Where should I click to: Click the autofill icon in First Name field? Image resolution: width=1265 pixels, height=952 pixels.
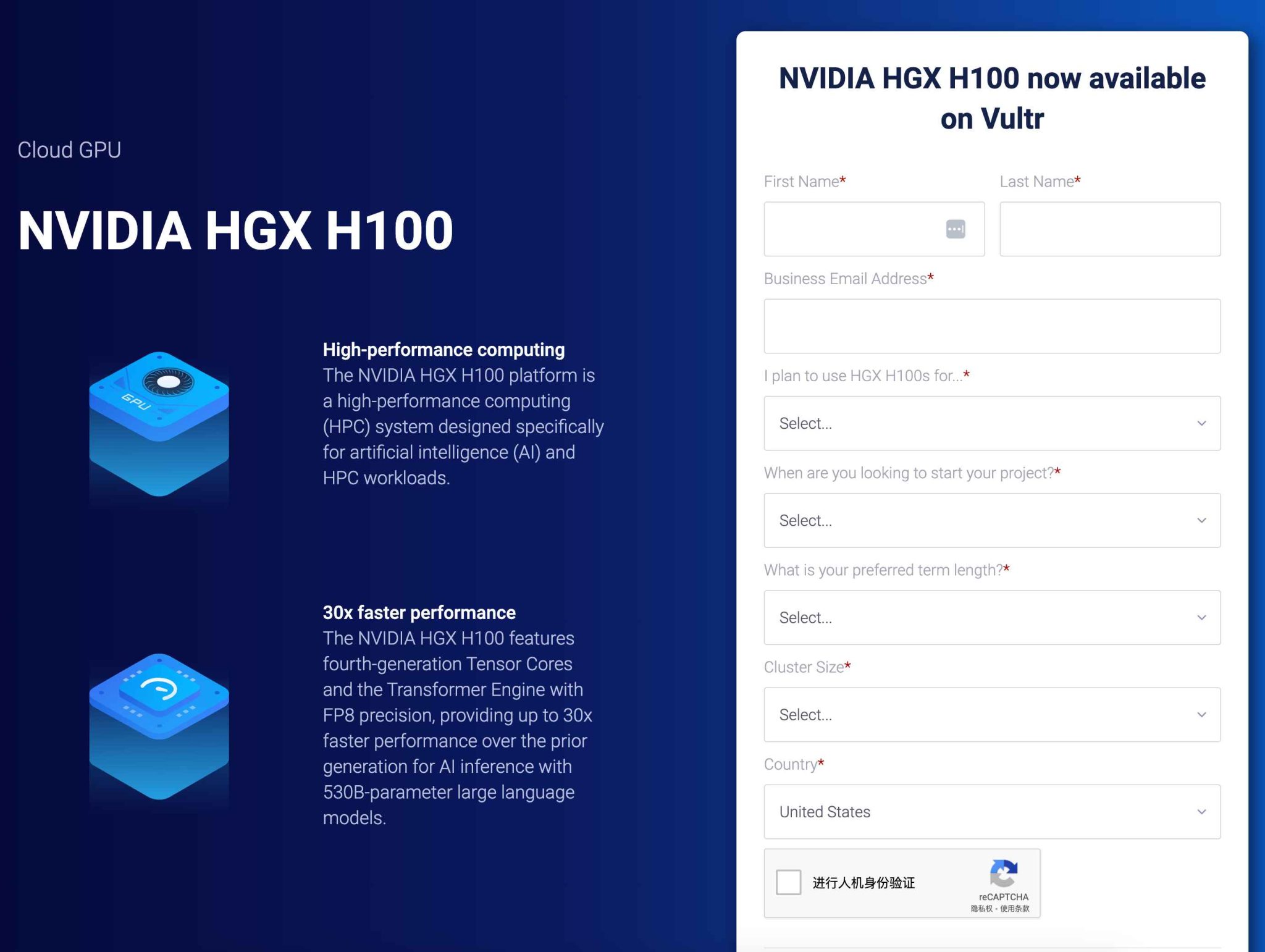[955, 229]
